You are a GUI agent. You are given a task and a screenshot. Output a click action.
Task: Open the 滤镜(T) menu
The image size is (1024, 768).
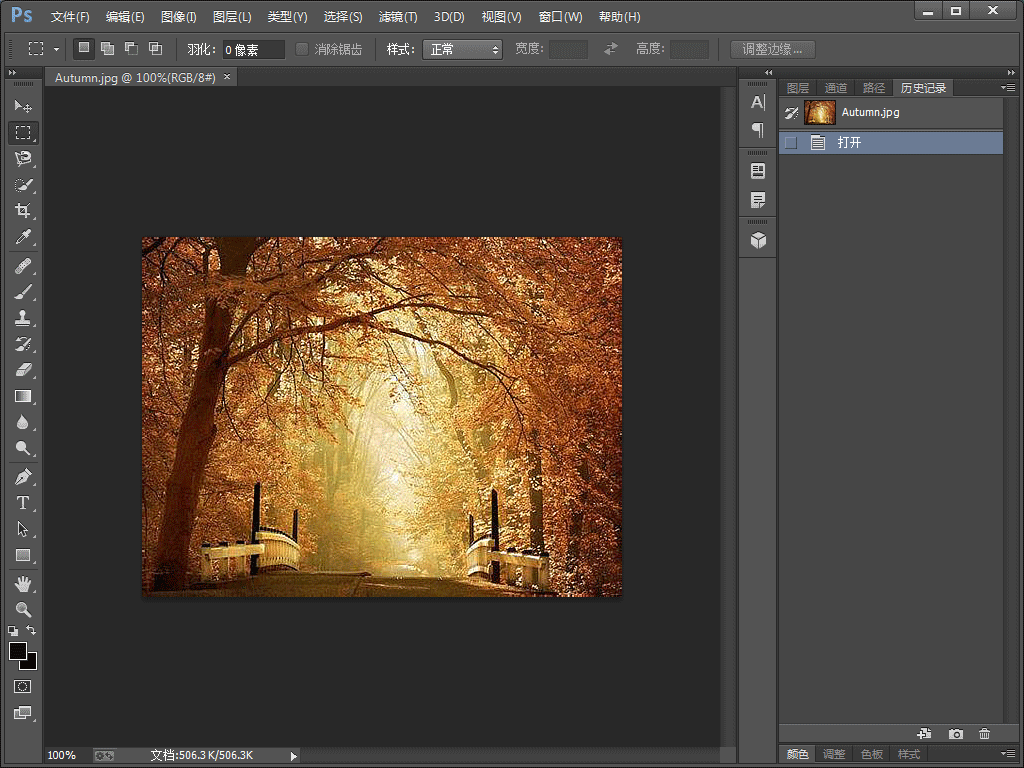(398, 17)
